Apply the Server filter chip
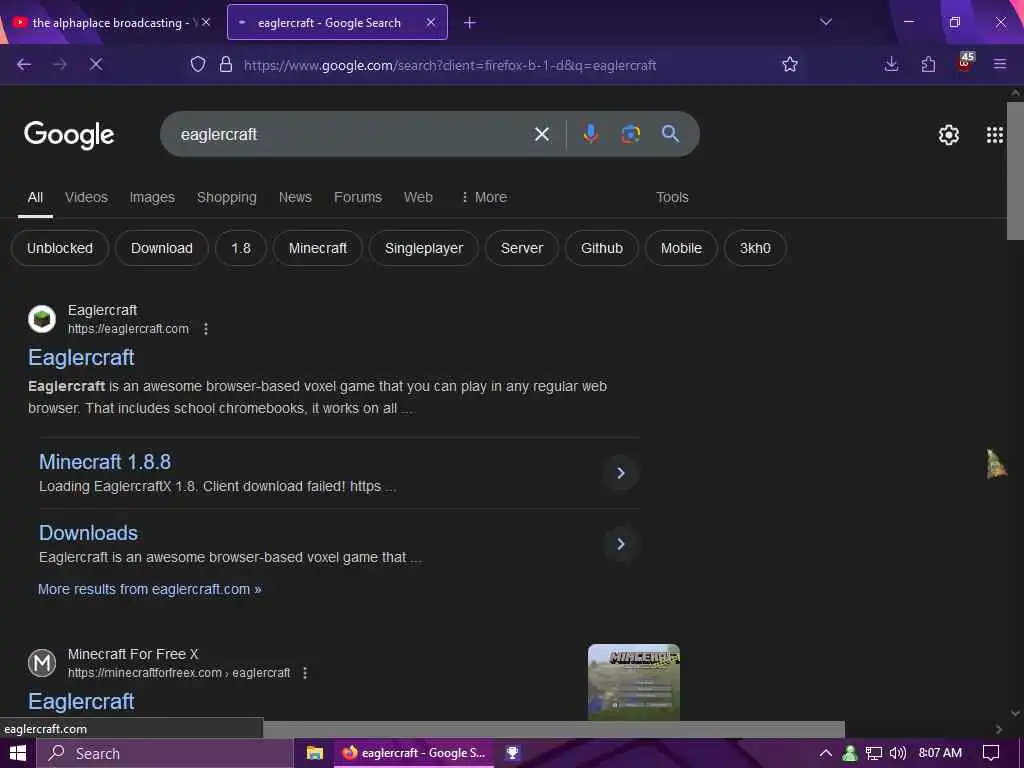 tap(522, 248)
